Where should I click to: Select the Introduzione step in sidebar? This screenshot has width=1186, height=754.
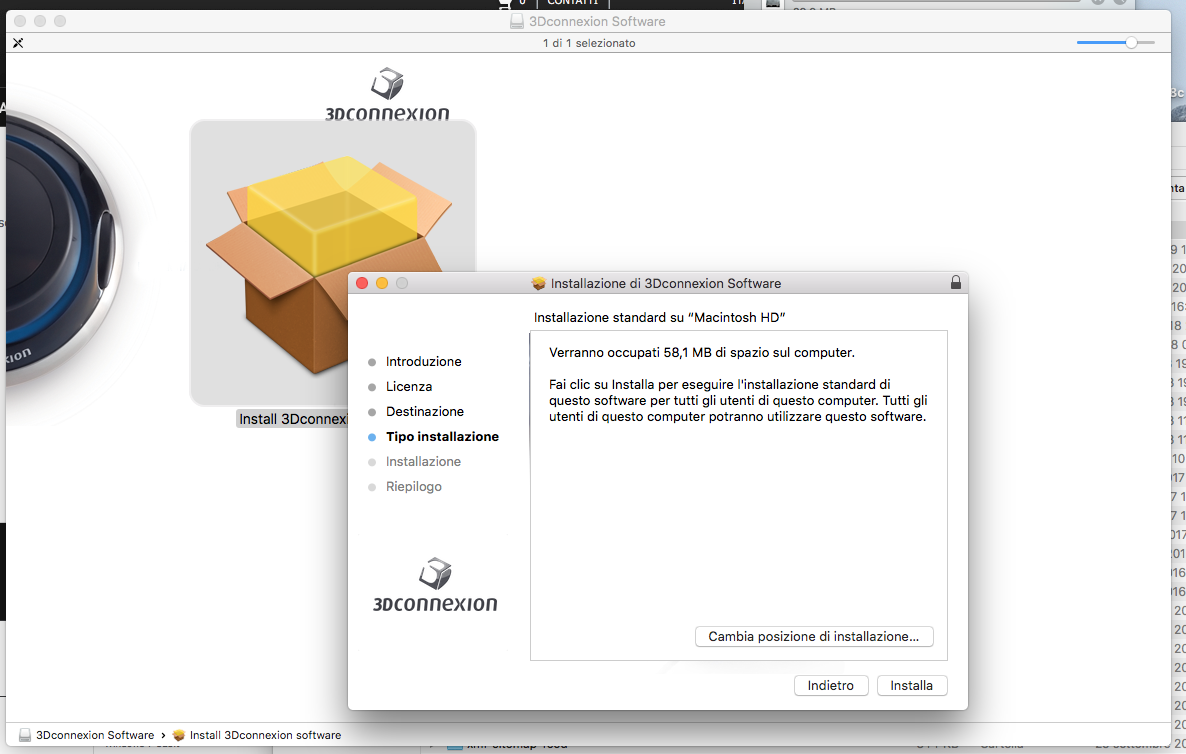click(423, 361)
